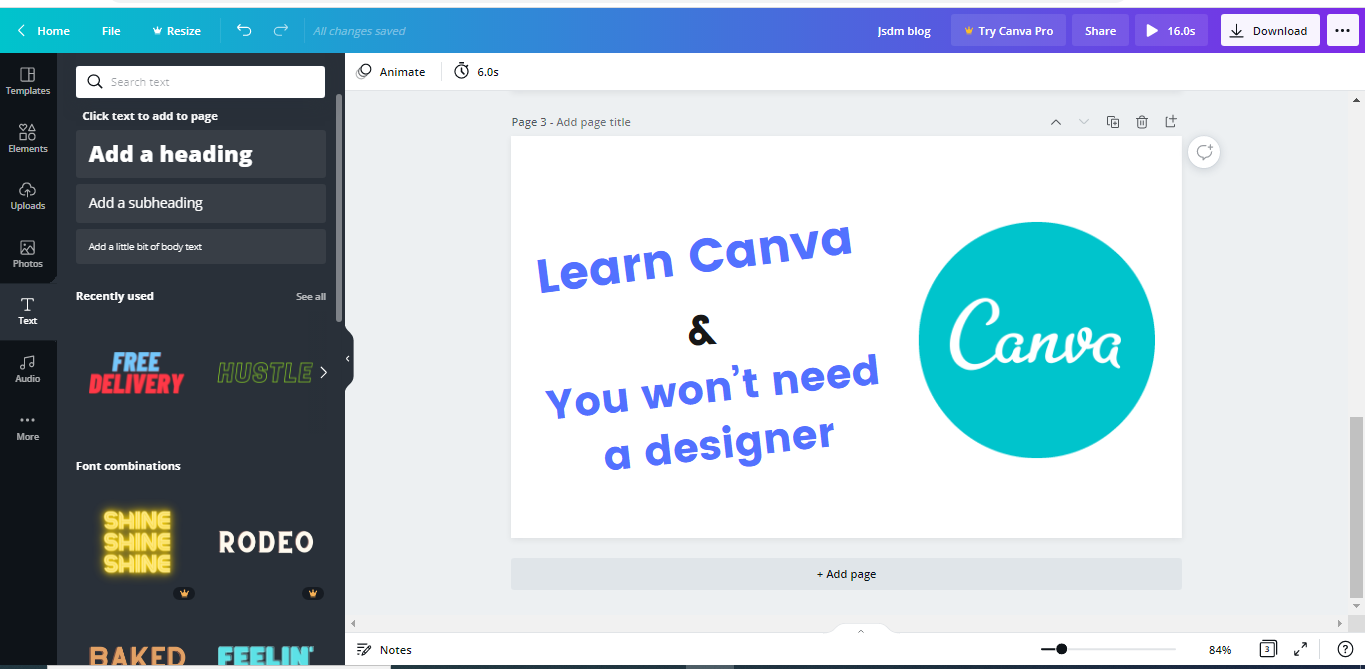Open the File menu
Viewport: 1365px width, 669px height.
(x=111, y=31)
